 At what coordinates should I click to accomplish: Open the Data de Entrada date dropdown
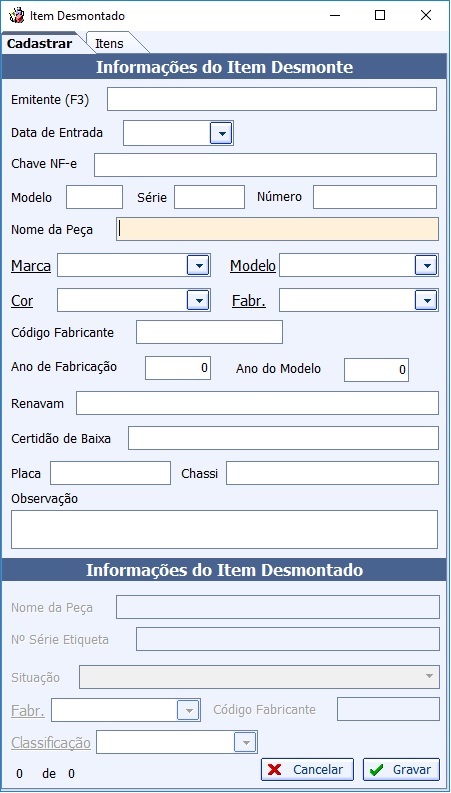[221, 134]
